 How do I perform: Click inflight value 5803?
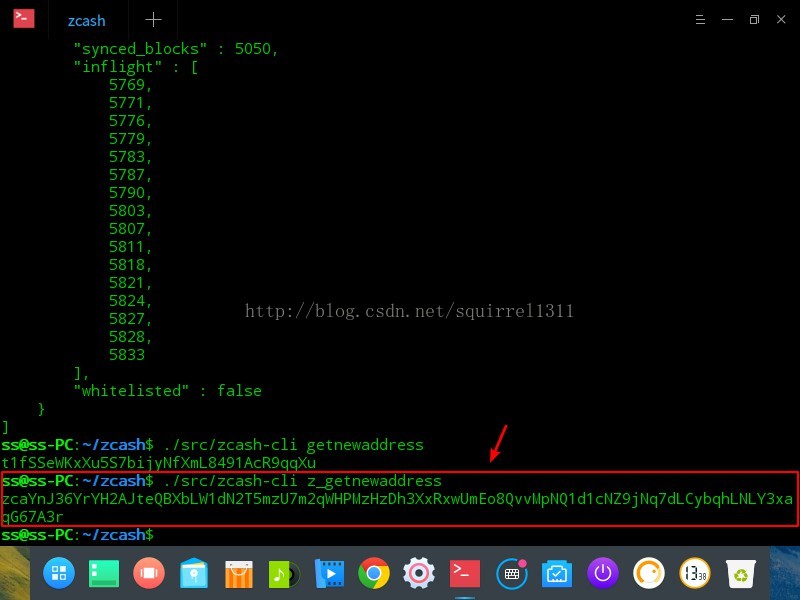pos(130,211)
